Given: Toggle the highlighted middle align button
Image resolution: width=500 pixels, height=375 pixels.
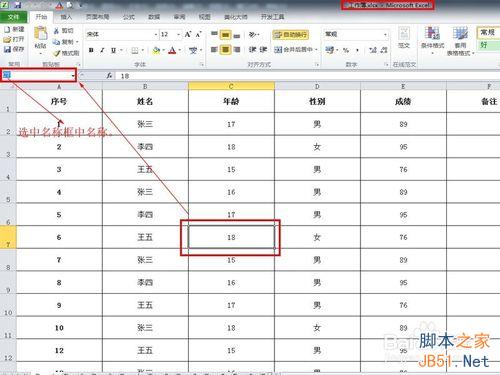Looking at the screenshot, I should point(226,34).
